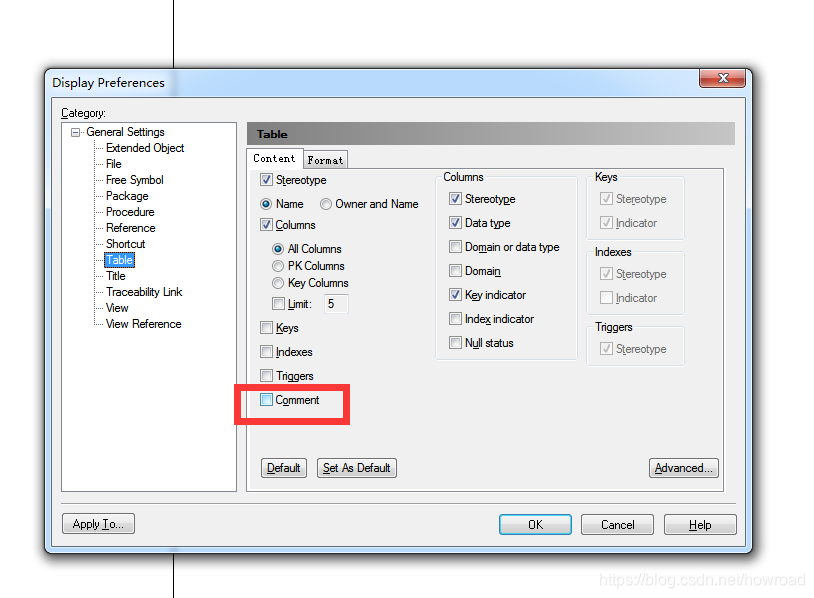Switch to the Content tab

pyautogui.click(x=274, y=158)
